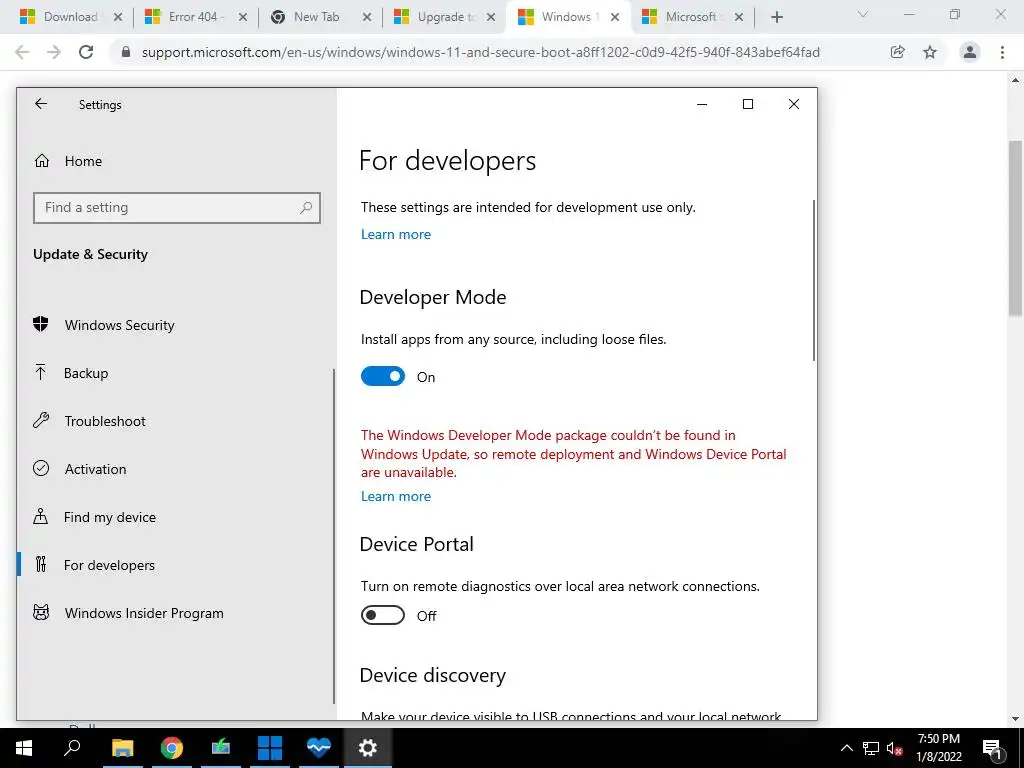Click the Device discovery heading

[x=432, y=675]
